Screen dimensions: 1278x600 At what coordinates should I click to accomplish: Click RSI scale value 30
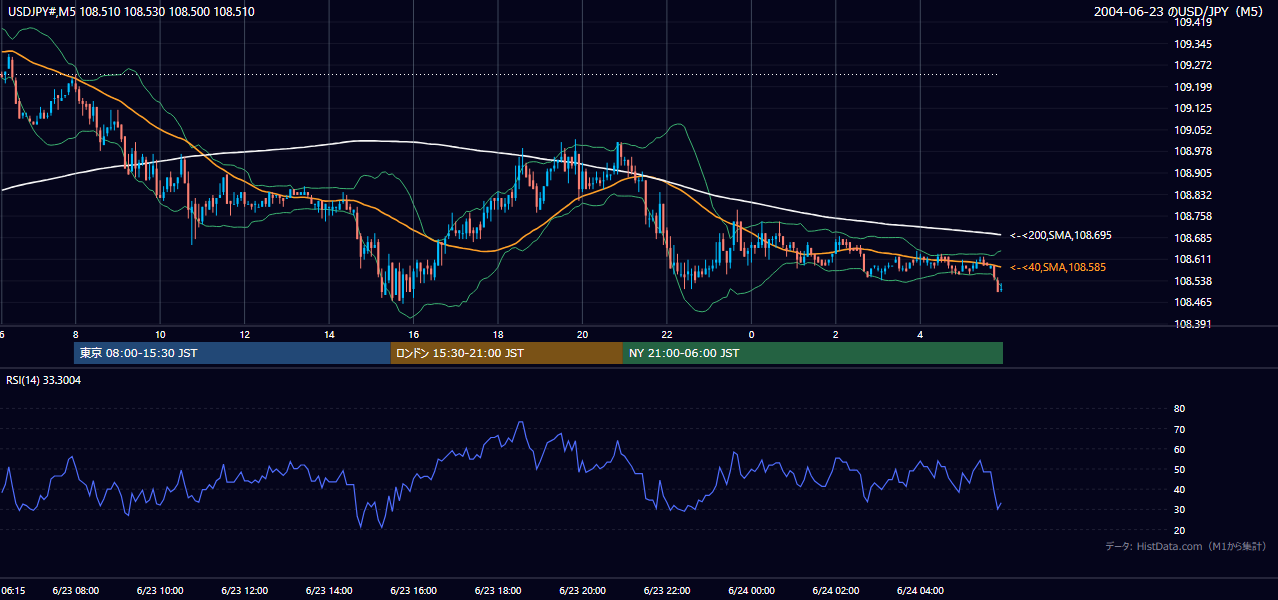click(x=1179, y=510)
